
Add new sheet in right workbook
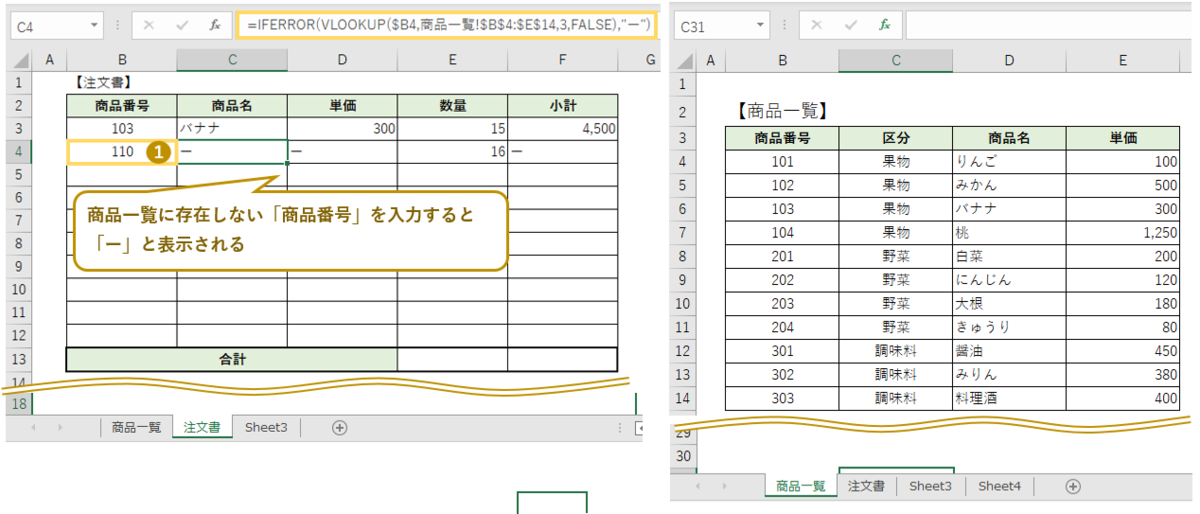(1073, 486)
